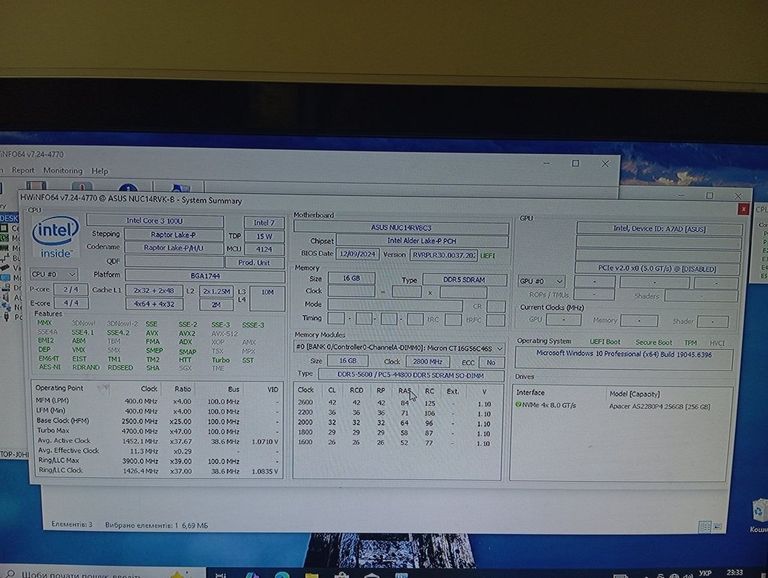The image size is (768, 578).
Task: Click the UKR language indicator in taskbar
Action: 706,572
